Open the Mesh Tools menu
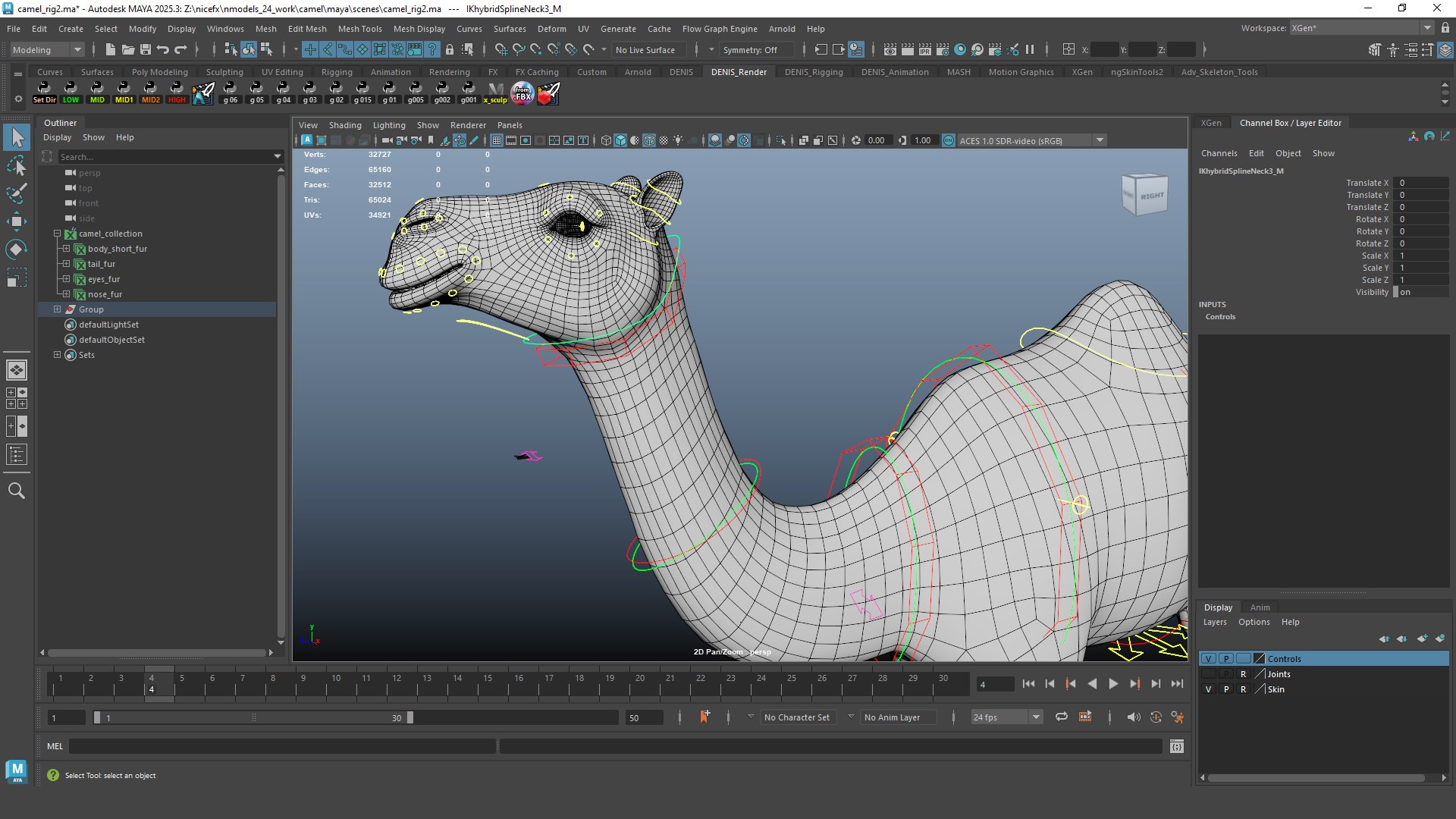1456x819 pixels. click(359, 29)
